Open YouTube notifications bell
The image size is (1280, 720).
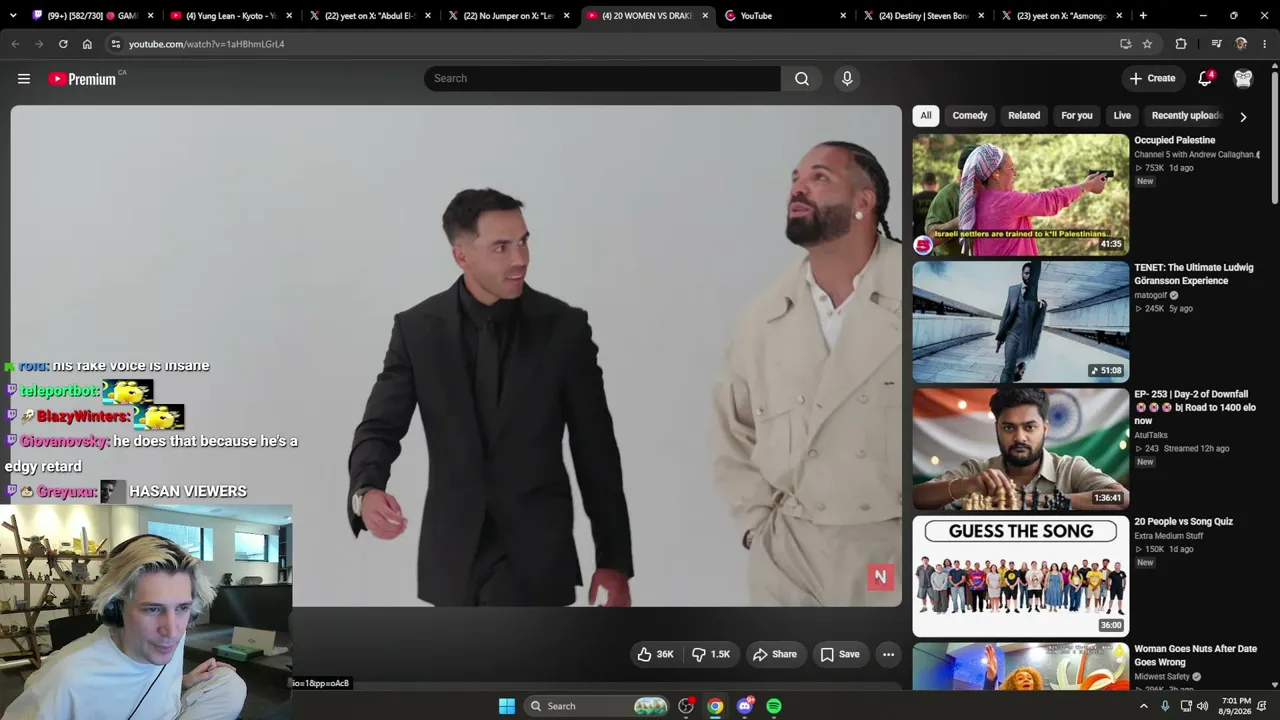click(1206, 78)
